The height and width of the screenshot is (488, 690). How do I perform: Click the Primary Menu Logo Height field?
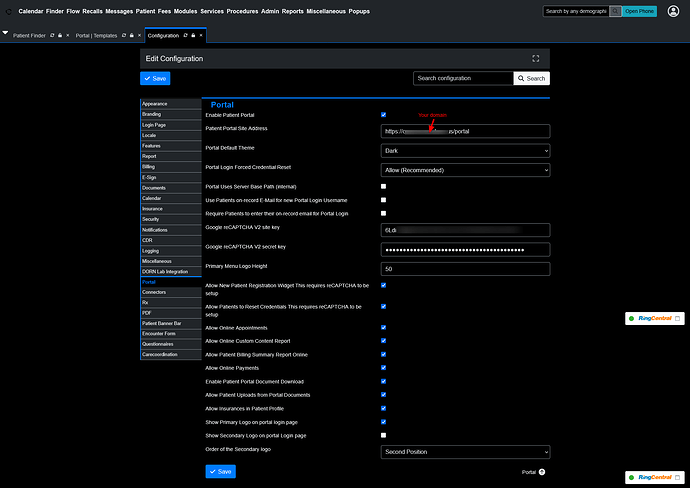click(465, 269)
